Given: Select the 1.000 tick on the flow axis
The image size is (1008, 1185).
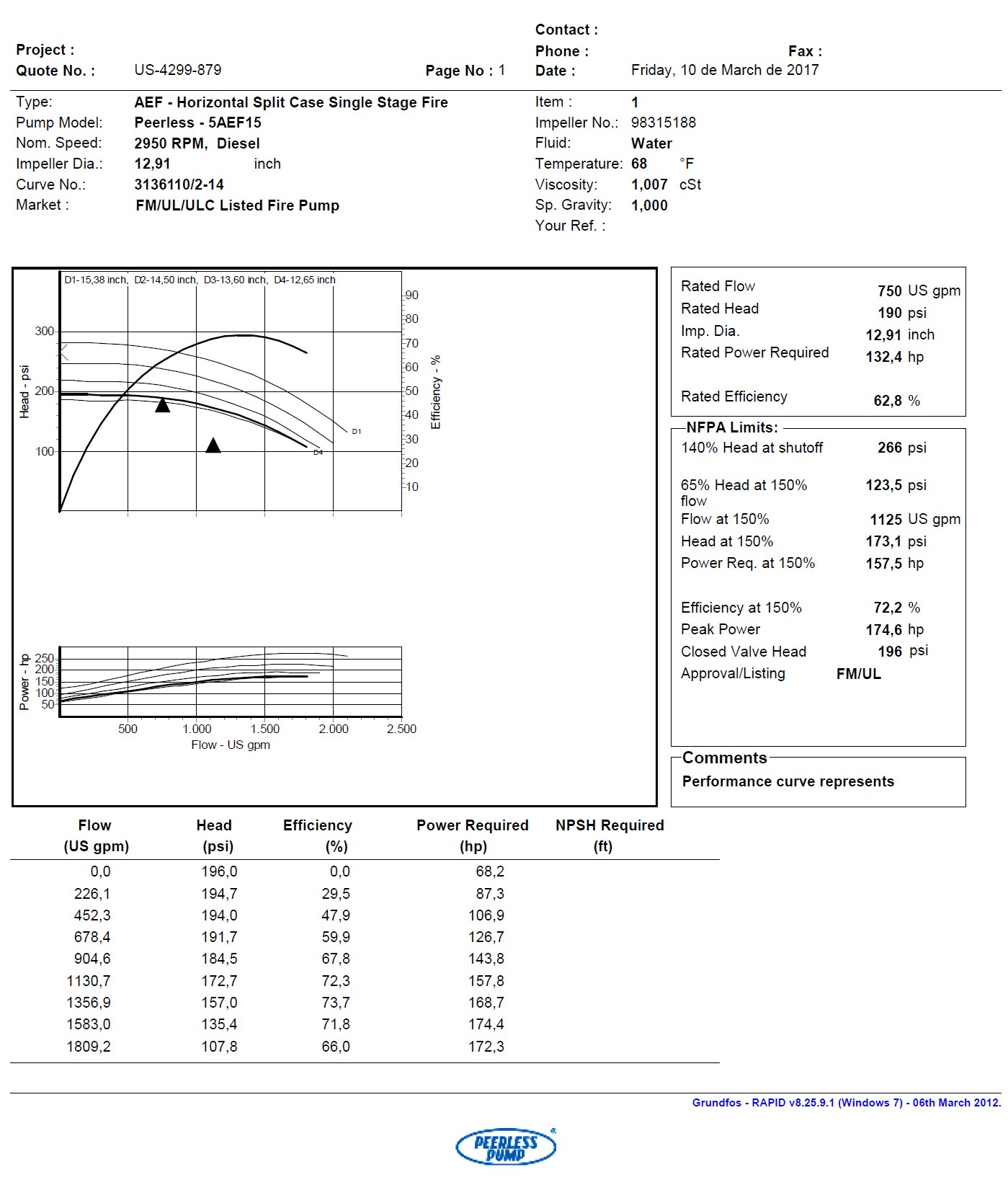Looking at the screenshot, I should click(x=197, y=729).
